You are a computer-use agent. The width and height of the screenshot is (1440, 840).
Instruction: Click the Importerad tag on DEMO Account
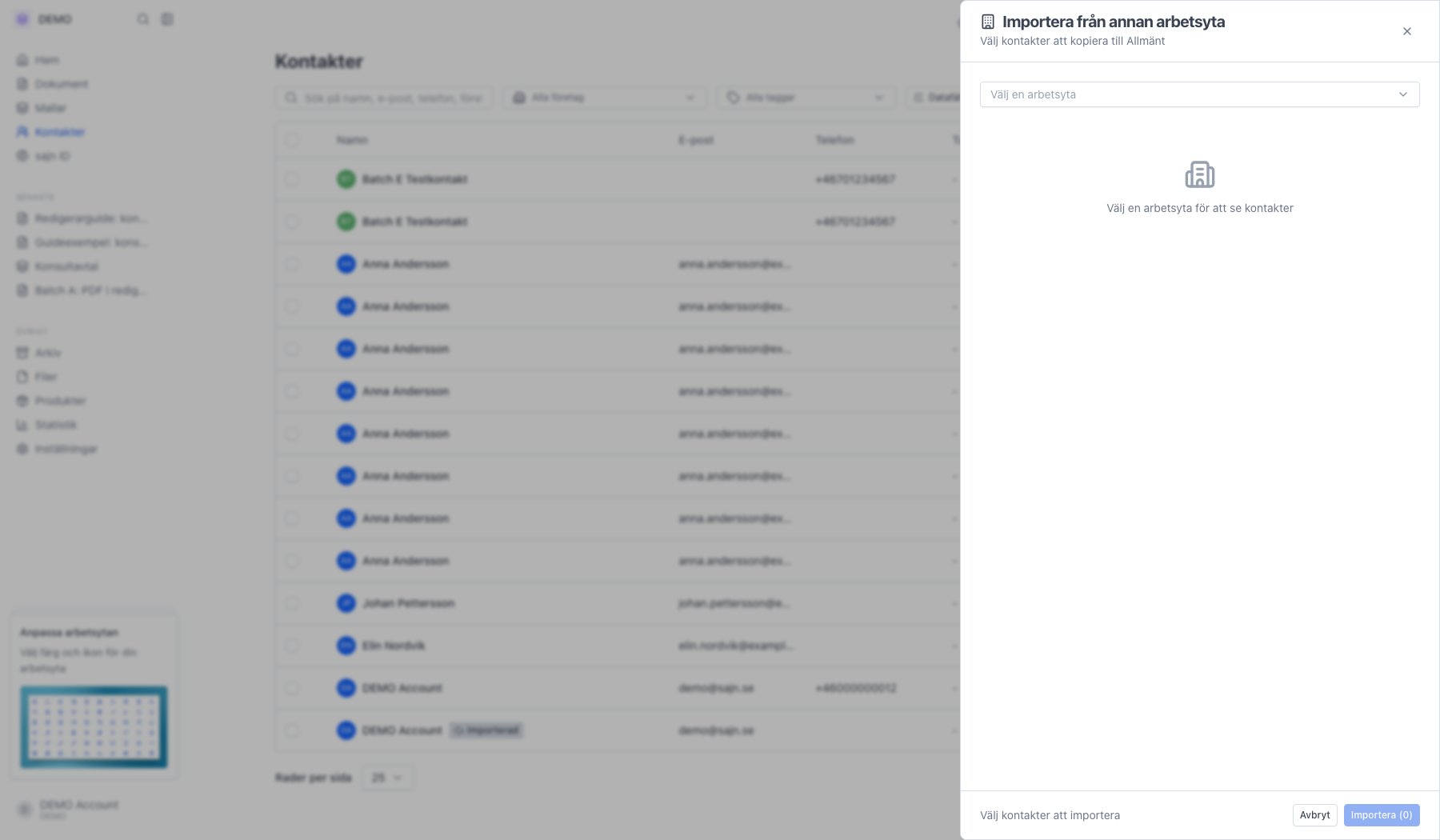pyautogui.click(x=486, y=730)
